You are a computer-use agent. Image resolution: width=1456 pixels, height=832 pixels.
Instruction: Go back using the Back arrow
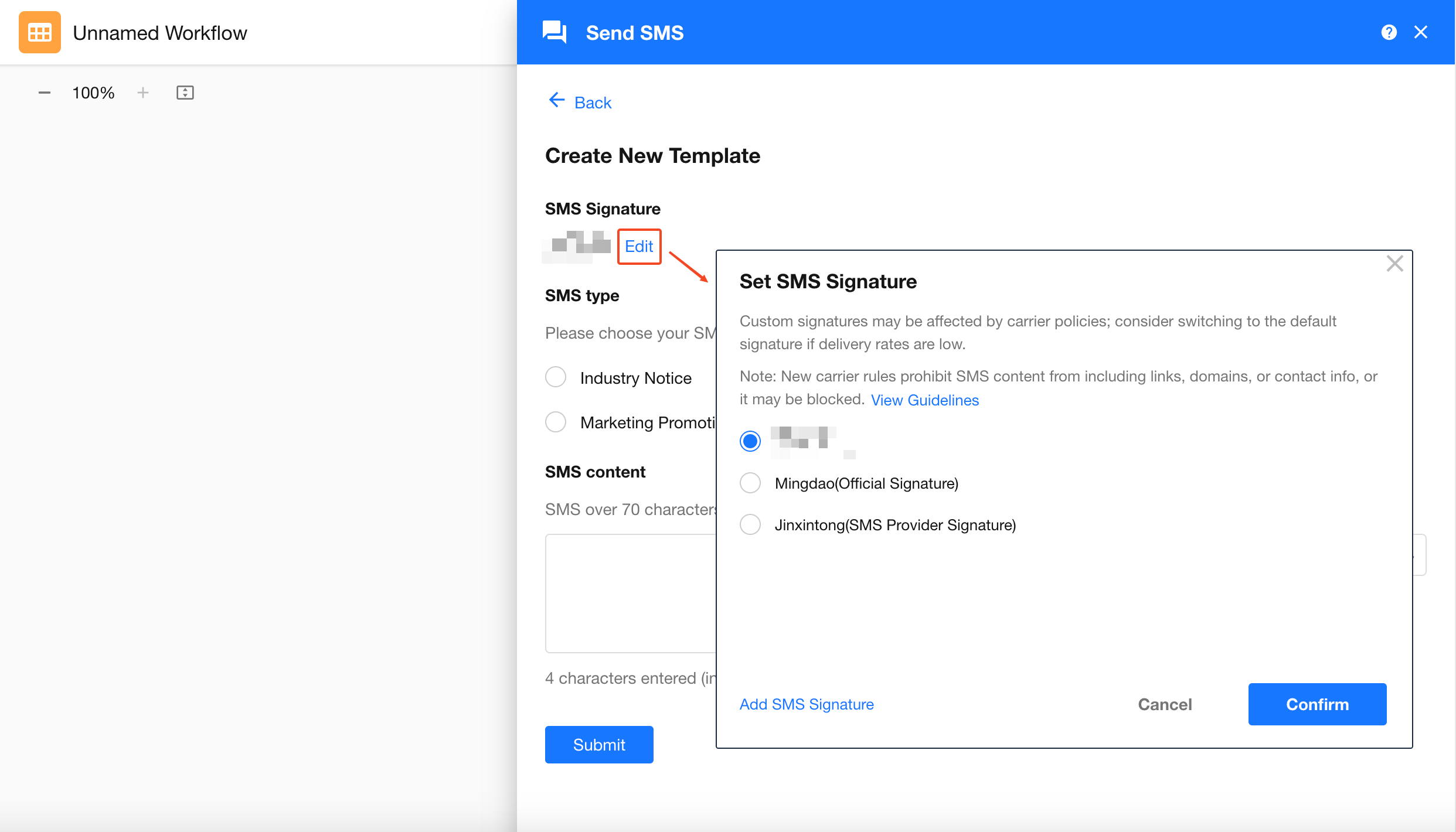580,103
